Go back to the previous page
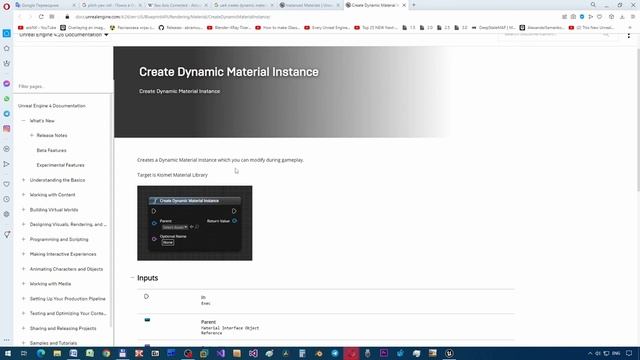 (19, 17)
